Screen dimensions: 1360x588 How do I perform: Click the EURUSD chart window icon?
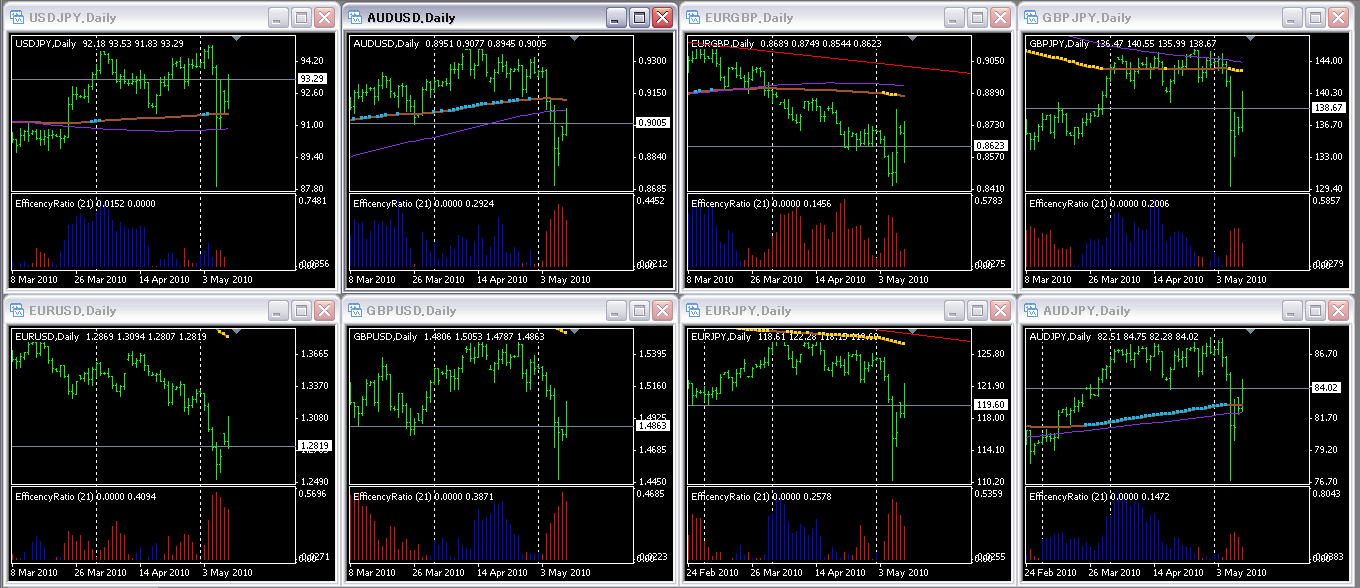click(17, 311)
